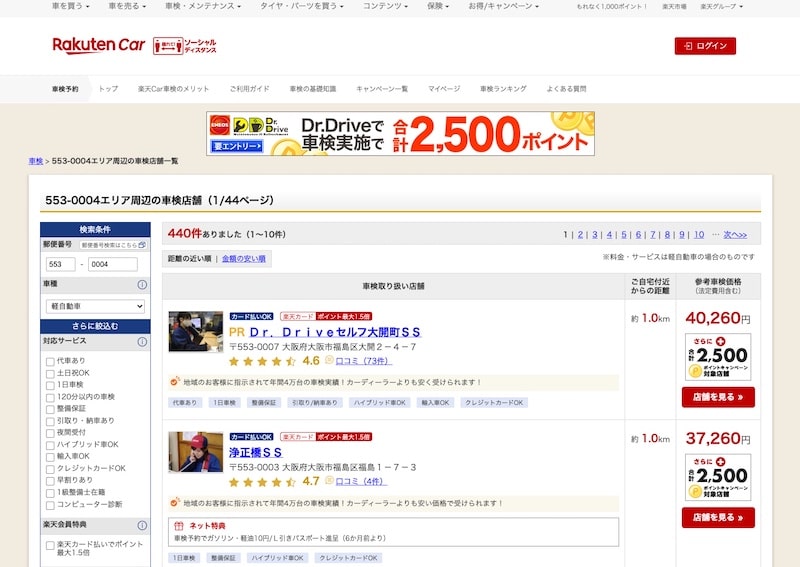Check the 引取り・納車あり filter

pos(50,422)
